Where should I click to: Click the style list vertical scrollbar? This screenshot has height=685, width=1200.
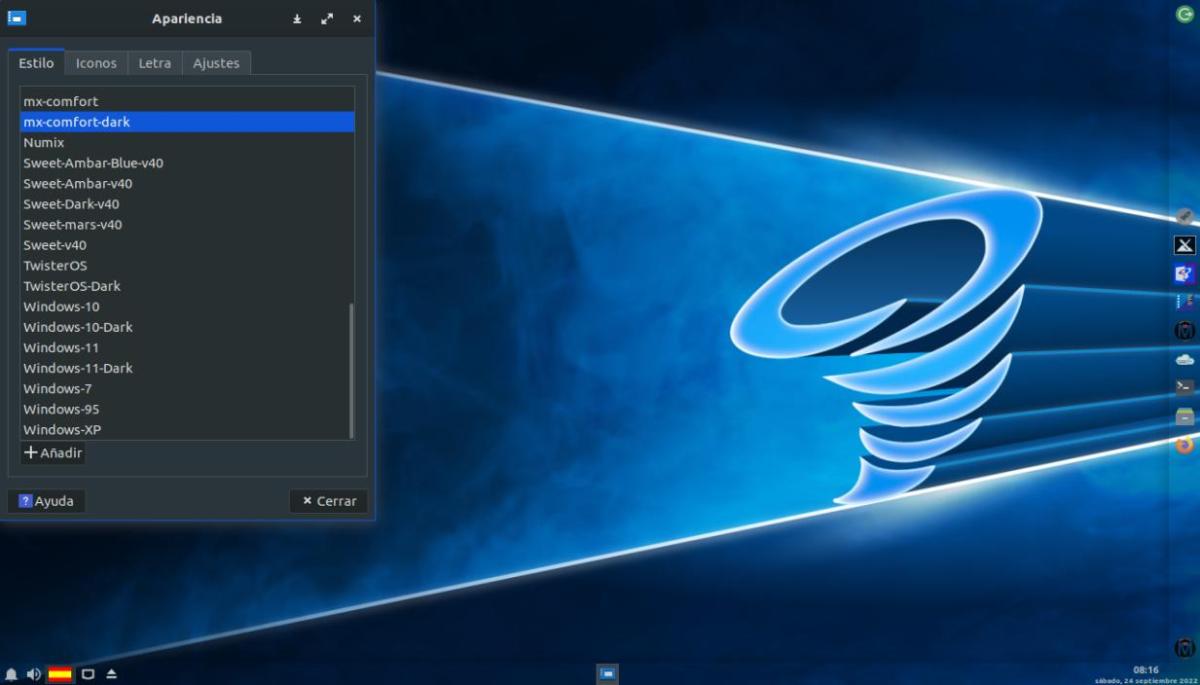click(351, 370)
